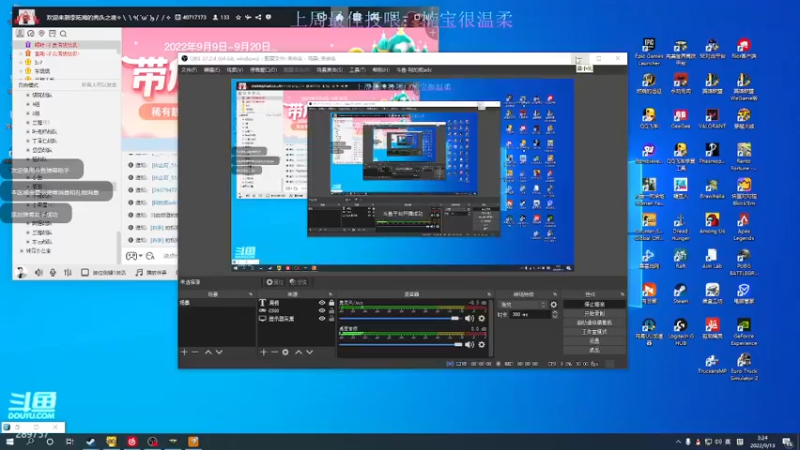Pop out the controls dock panel
This screenshot has width=800, height=450.
622,294
